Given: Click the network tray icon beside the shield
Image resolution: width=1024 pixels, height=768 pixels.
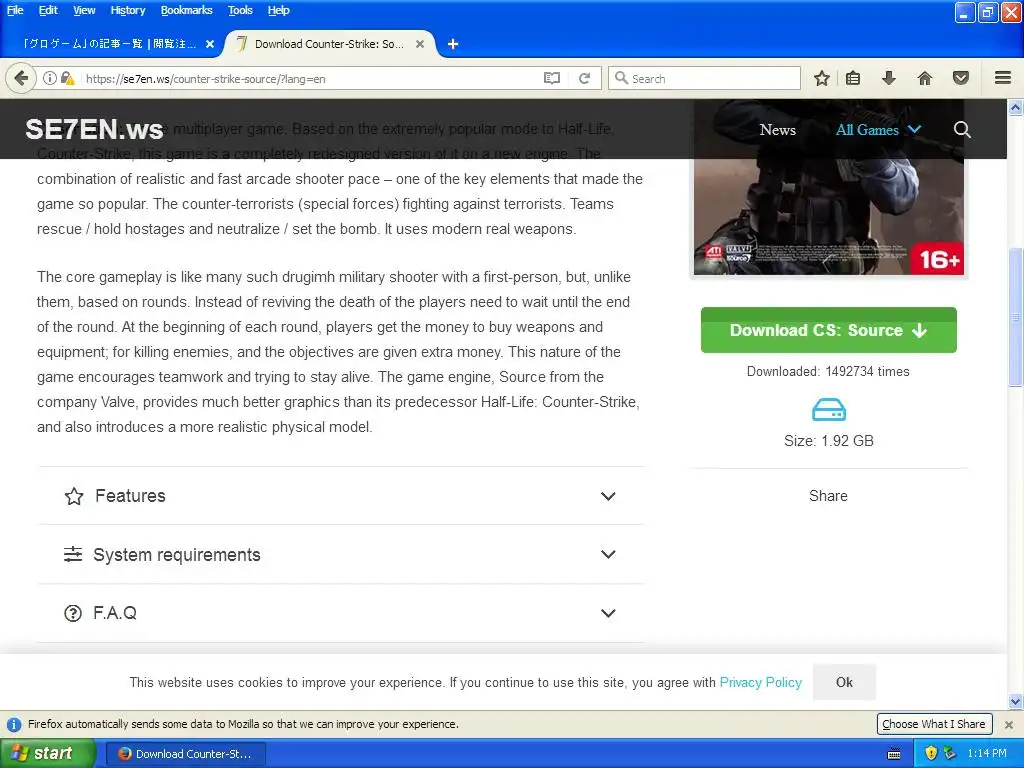Looking at the screenshot, I should (950, 753).
